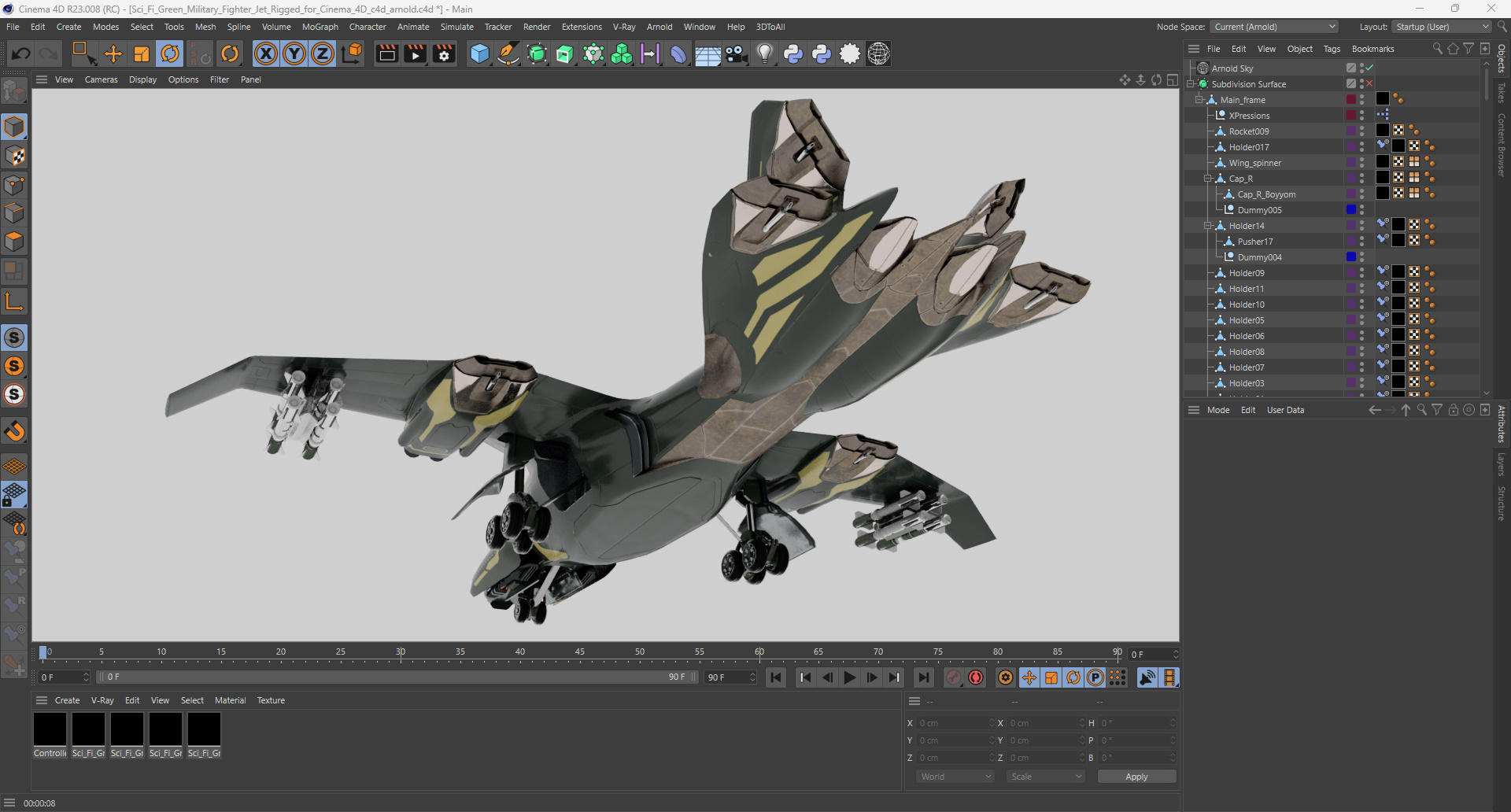
Task: Click Render View clapperboard icon
Action: click(386, 54)
